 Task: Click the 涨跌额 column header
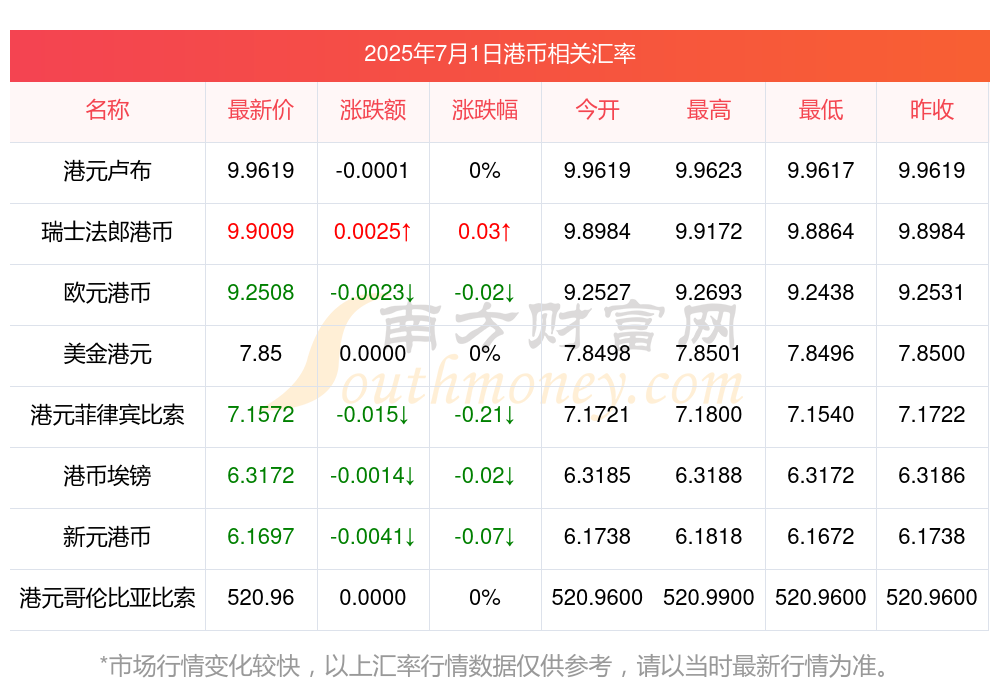(372, 110)
